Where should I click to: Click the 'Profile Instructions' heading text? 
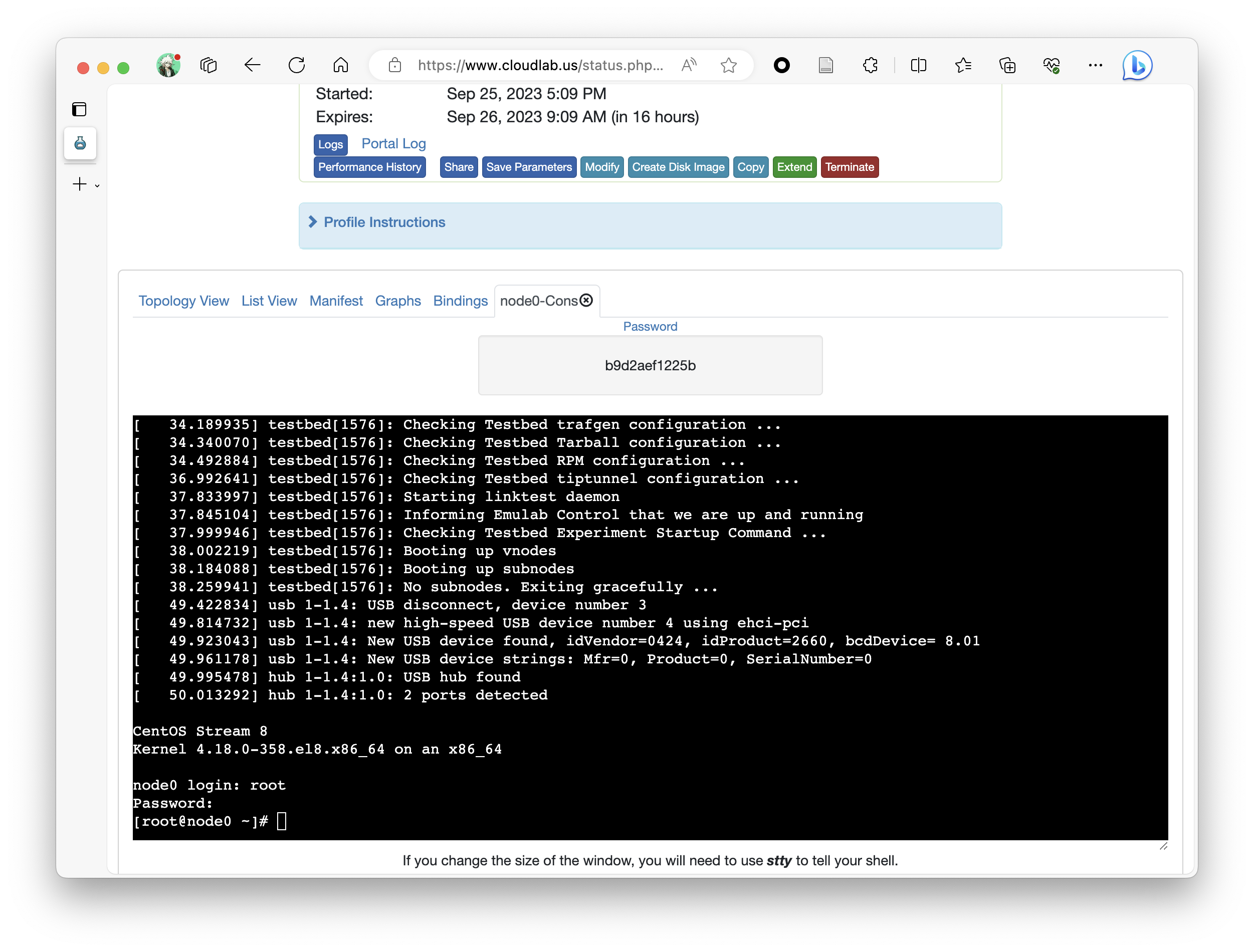(x=384, y=222)
